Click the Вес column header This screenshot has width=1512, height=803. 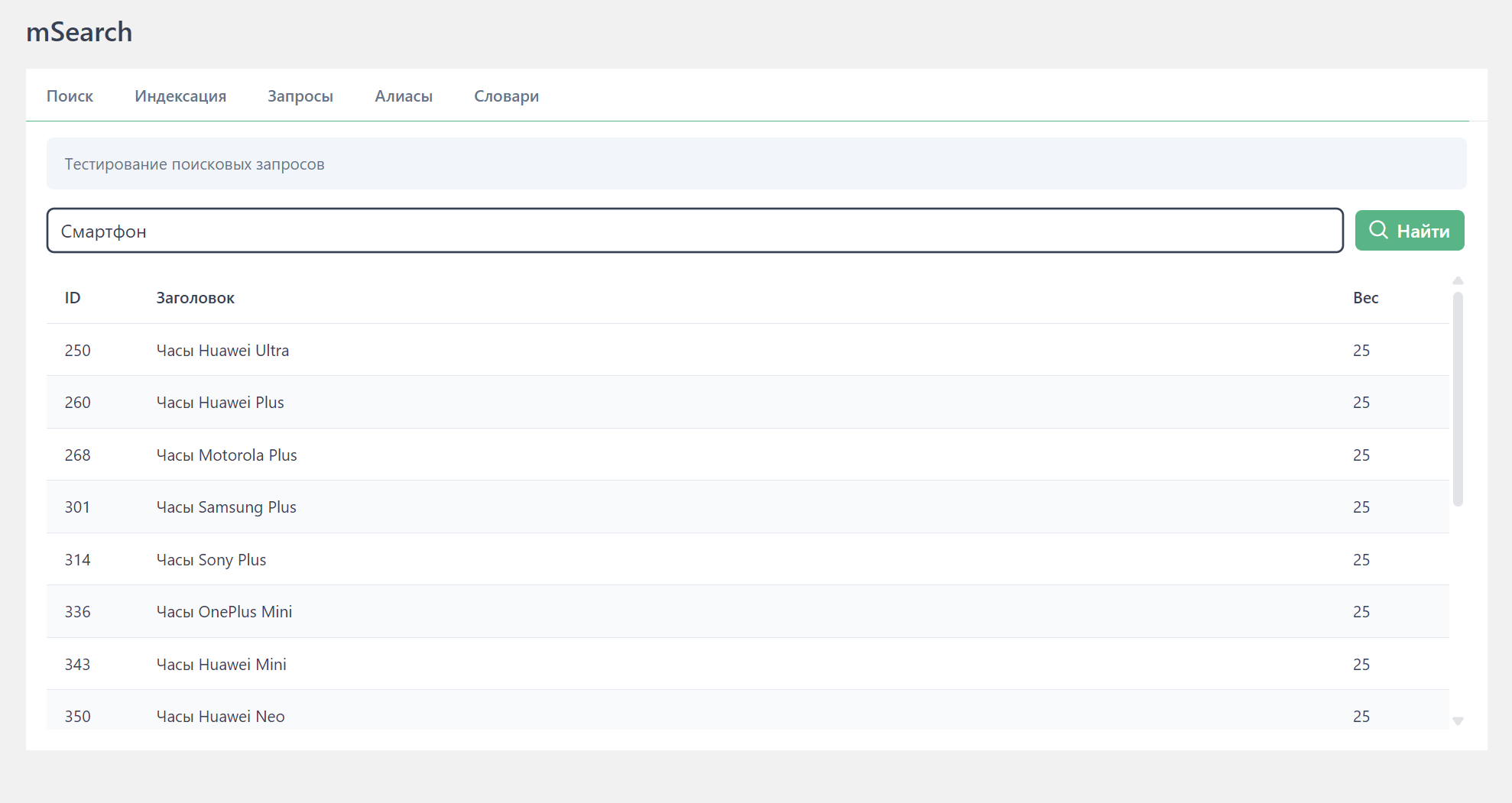click(1365, 298)
